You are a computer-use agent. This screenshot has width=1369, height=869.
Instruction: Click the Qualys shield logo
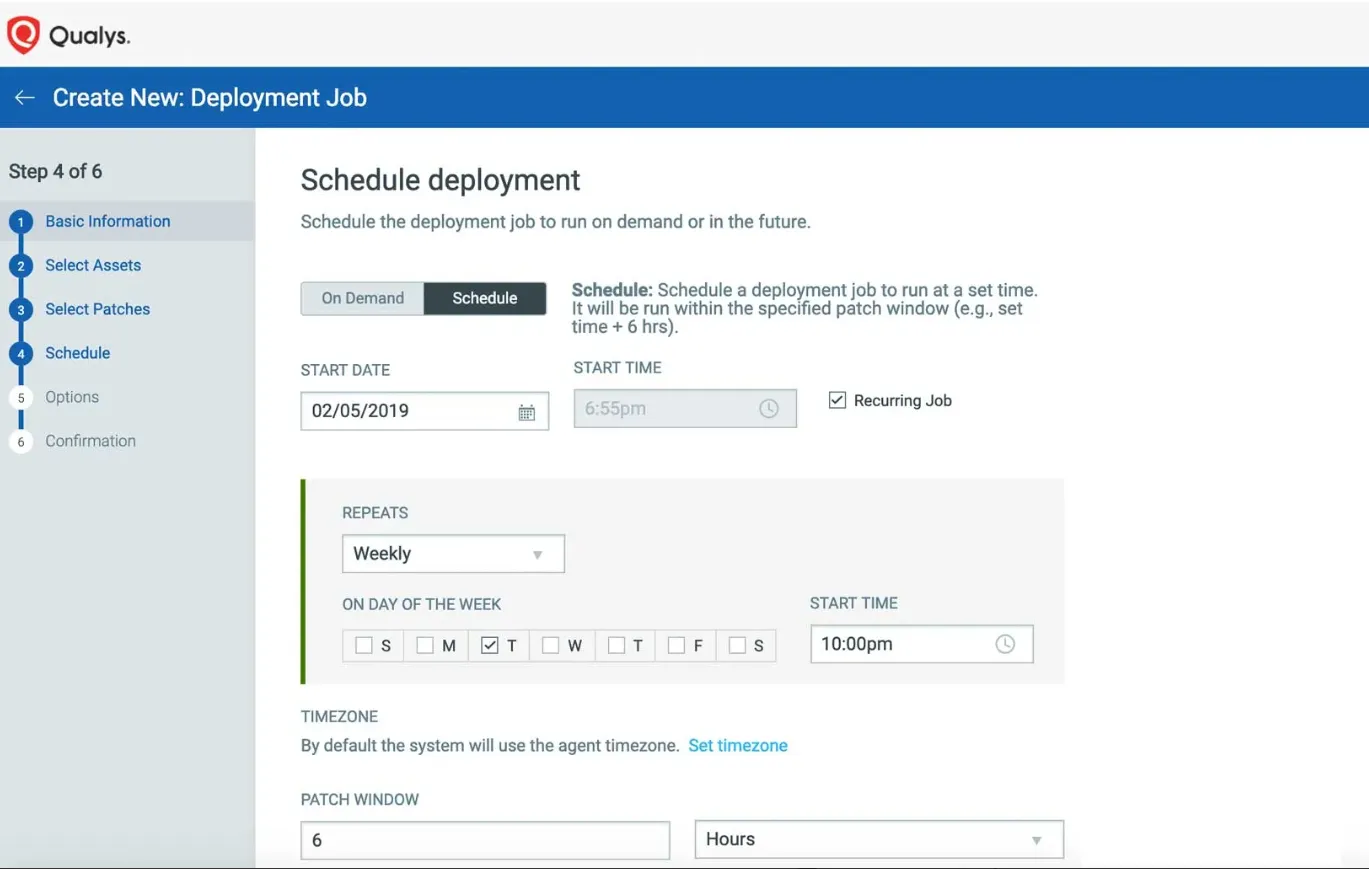(x=22, y=36)
